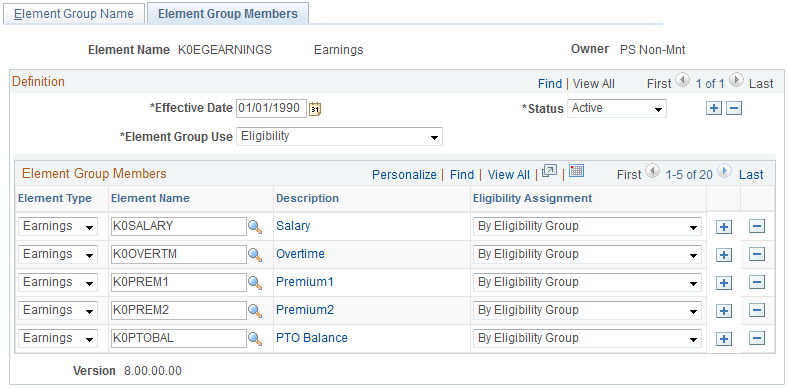Image resolution: width=788 pixels, height=388 pixels.
Task: Go to next Definition record arrow
Action: [x=736, y=80]
